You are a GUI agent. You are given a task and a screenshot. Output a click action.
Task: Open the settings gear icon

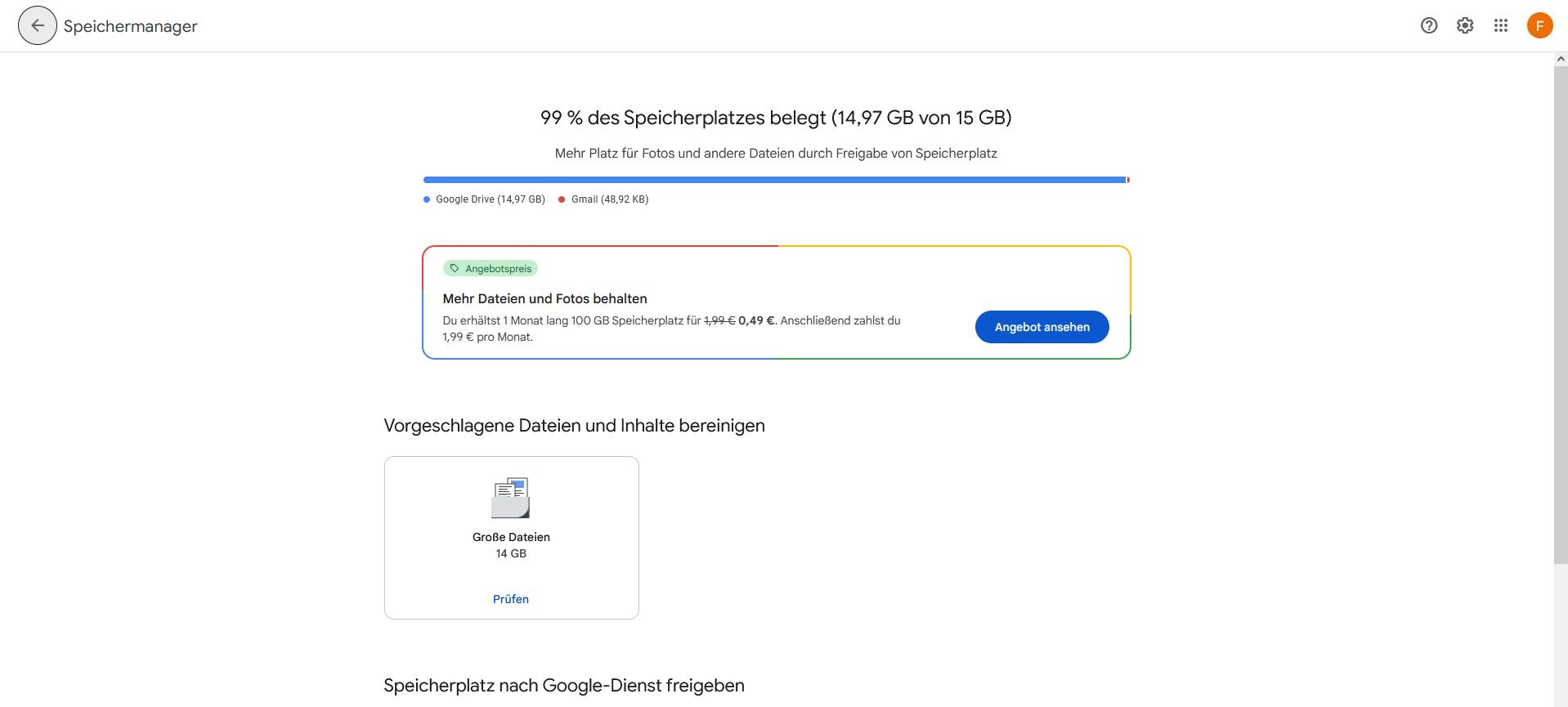pyautogui.click(x=1464, y=25)
